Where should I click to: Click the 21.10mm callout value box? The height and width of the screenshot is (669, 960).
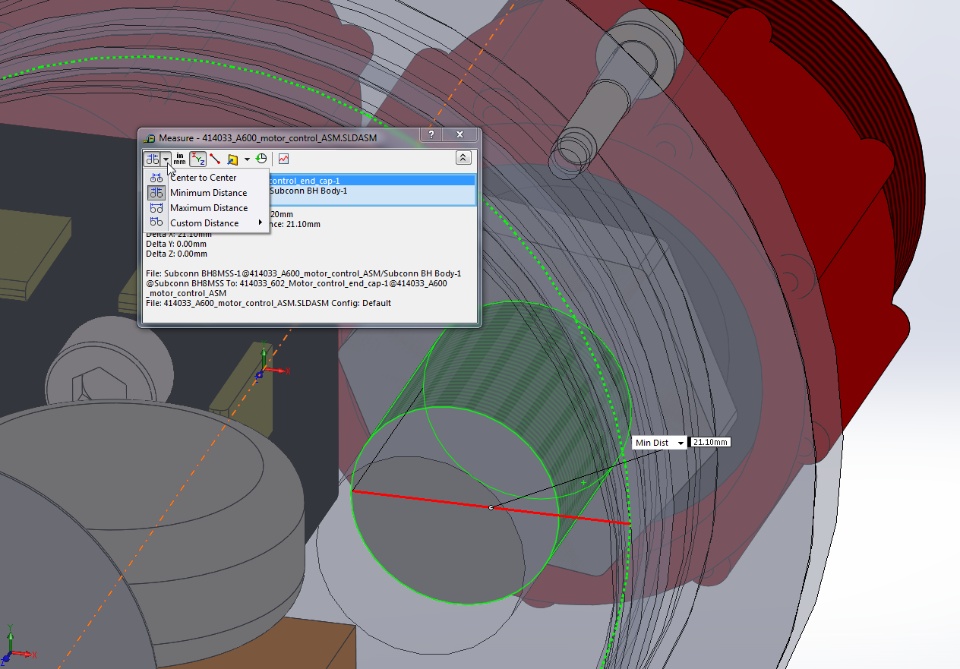pyautogui.click(x=710, y=442)
